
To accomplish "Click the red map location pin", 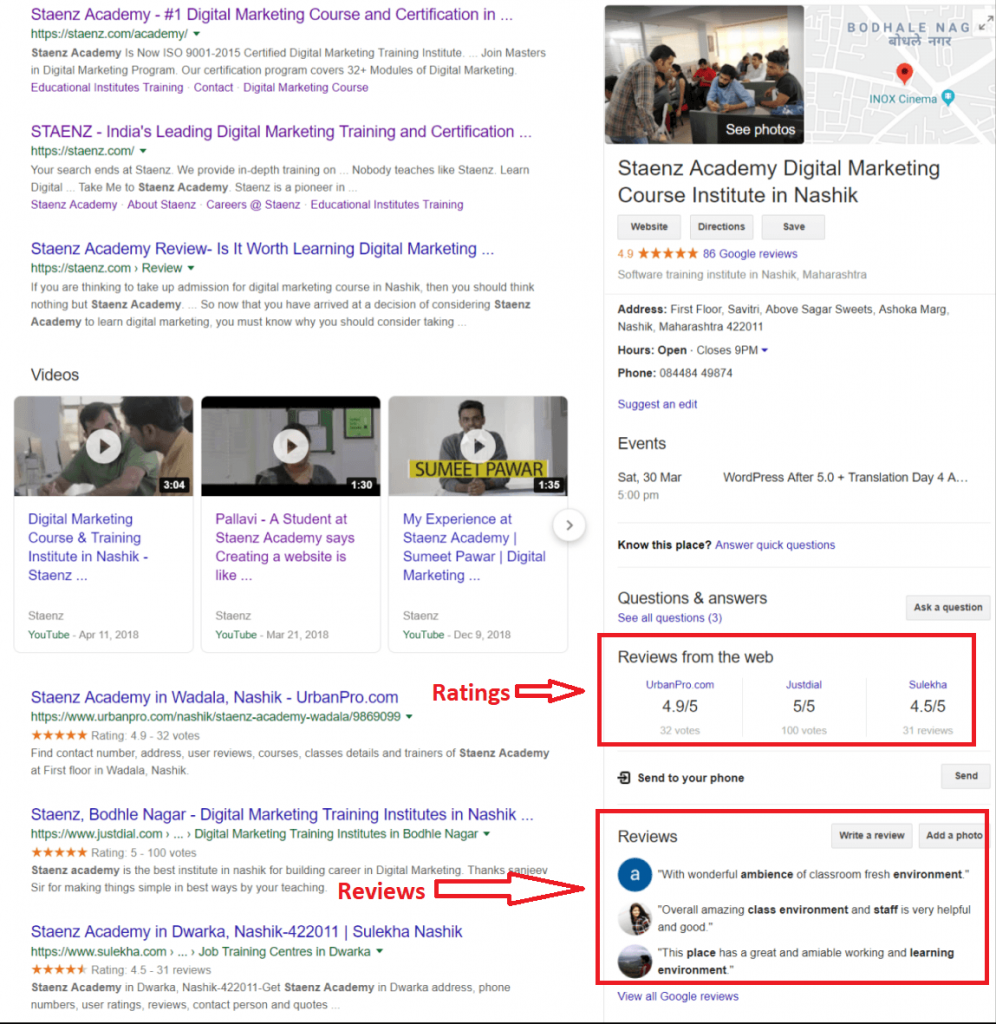I will [x=904, y=73].
